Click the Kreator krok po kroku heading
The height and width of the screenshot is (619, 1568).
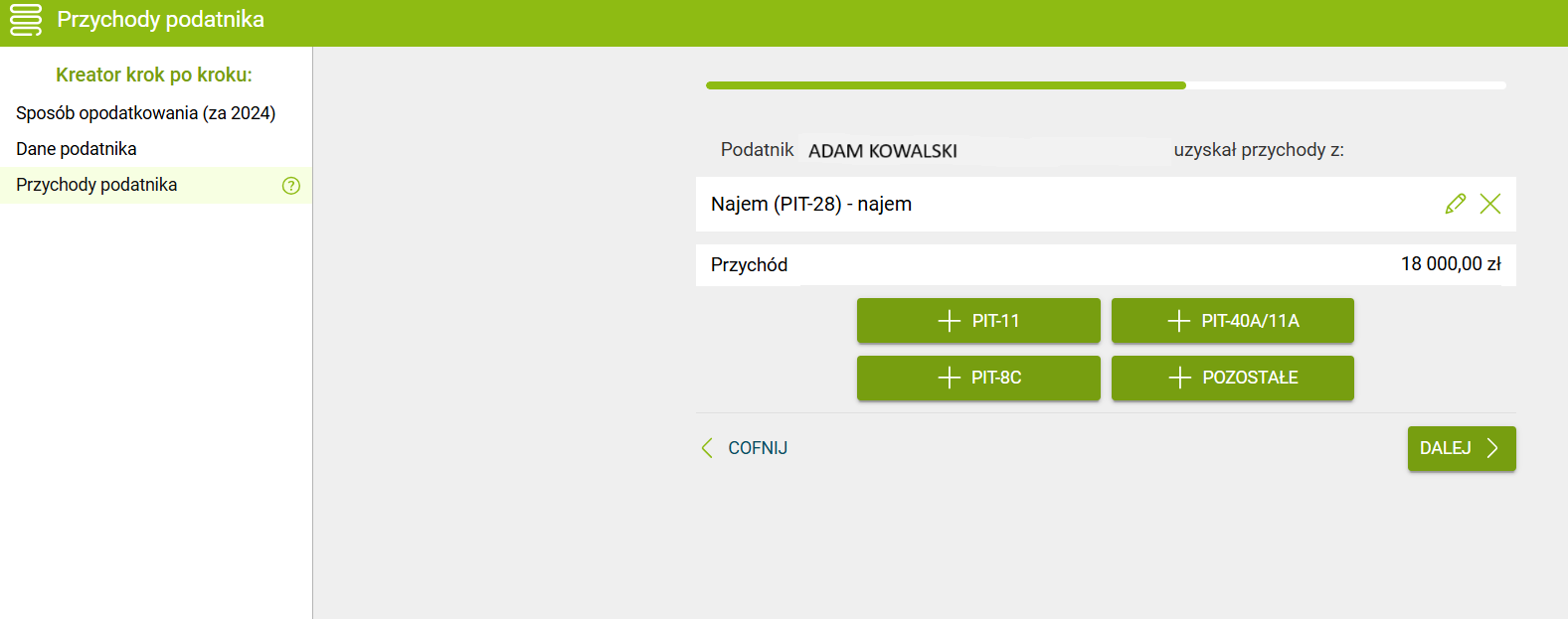pyautogui.click(x=154, y=75)
